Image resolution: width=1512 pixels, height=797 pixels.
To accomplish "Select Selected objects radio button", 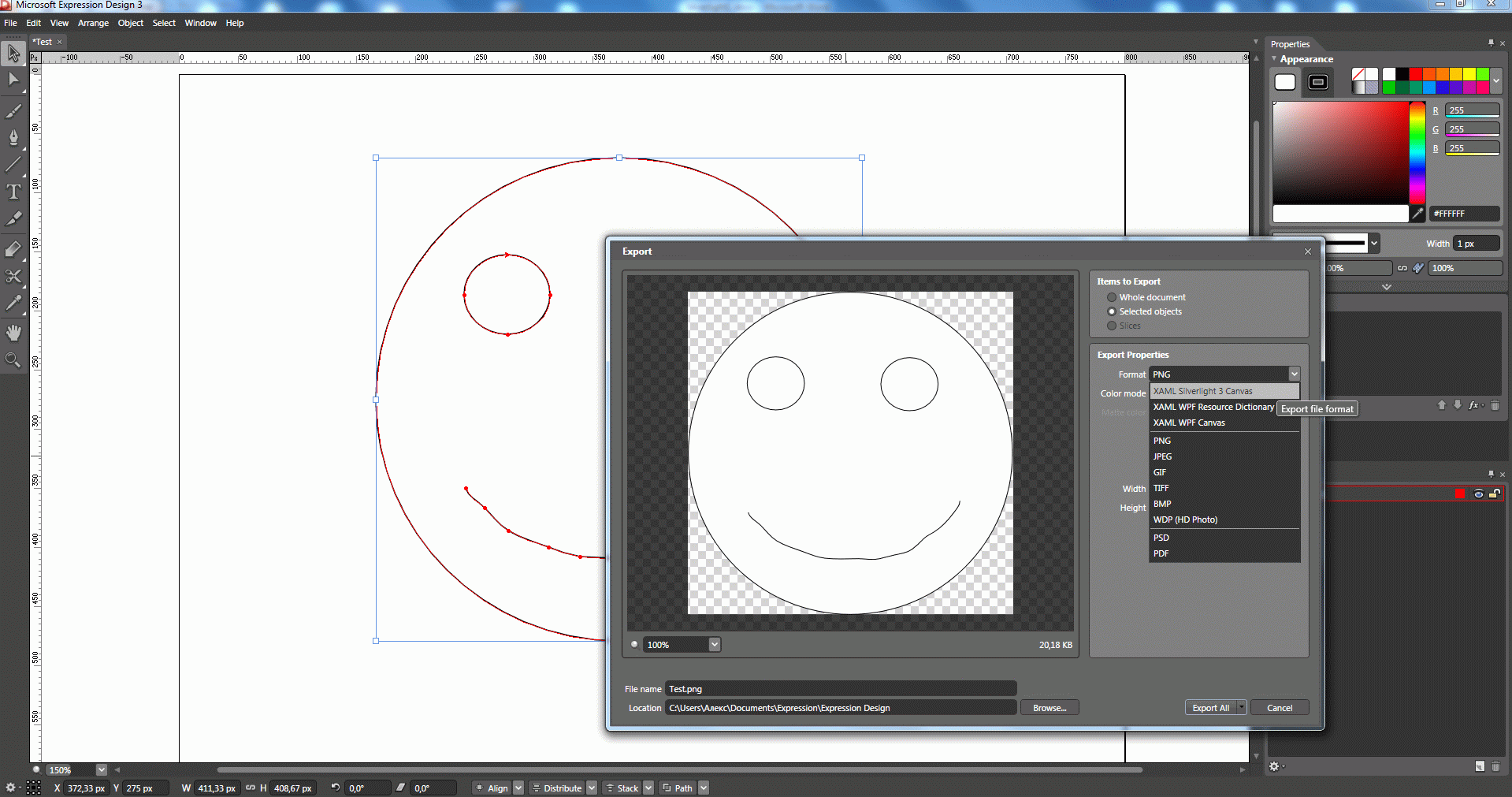I will tap(1112, 311).
